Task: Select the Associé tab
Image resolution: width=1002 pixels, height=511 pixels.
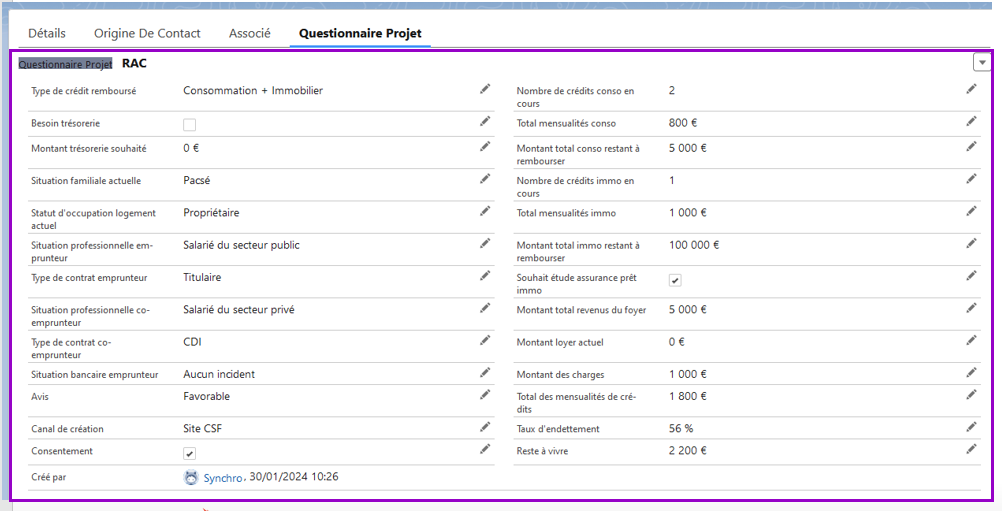Action: [249, 33]
